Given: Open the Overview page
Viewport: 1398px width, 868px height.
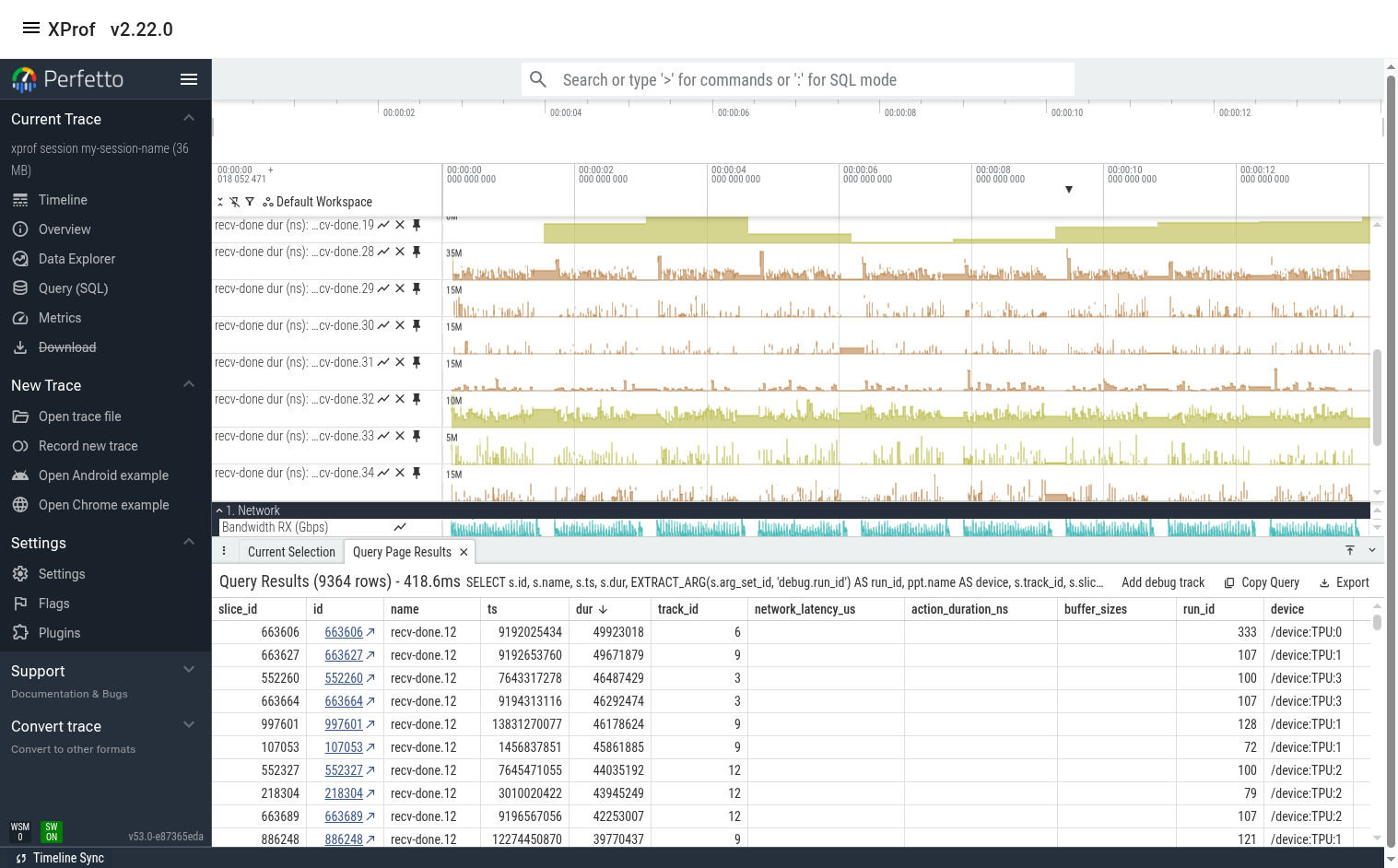Looking at the screenshot, I should [x=65, y=229].
